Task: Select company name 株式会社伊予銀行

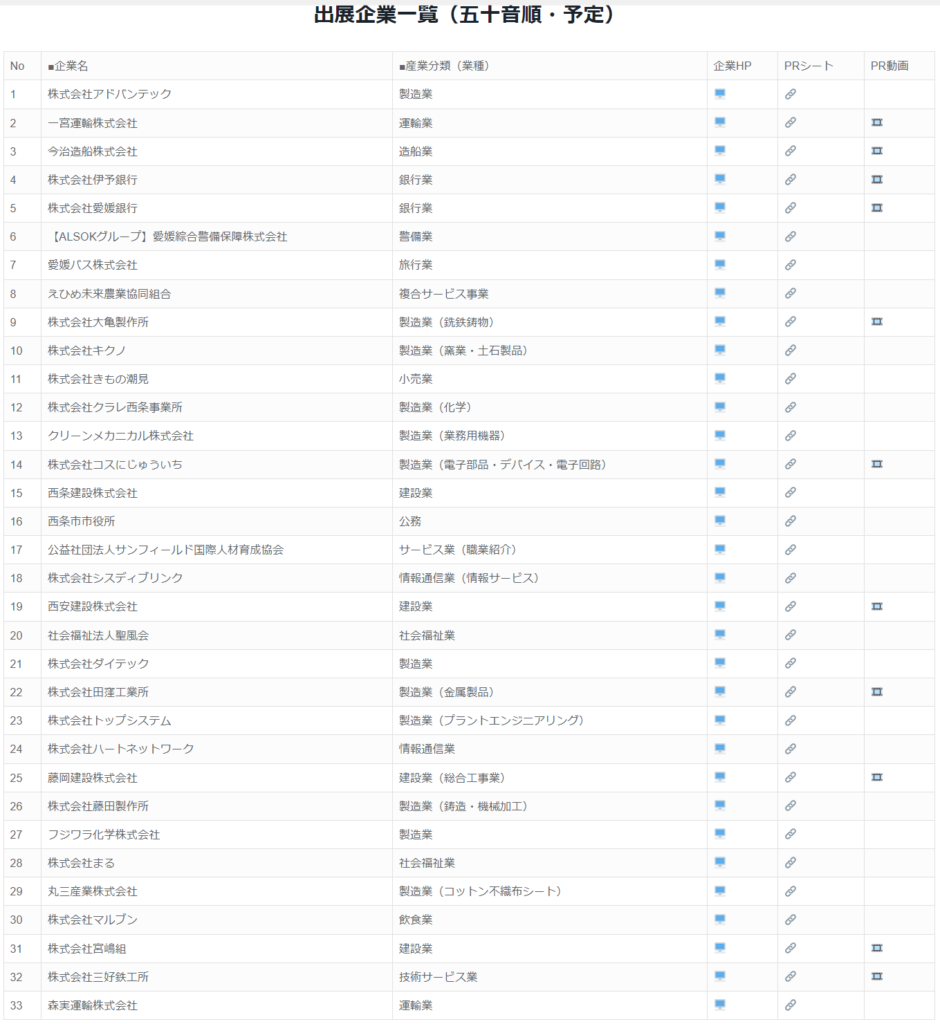Action: pyautogui.click(x=92, y=180)
